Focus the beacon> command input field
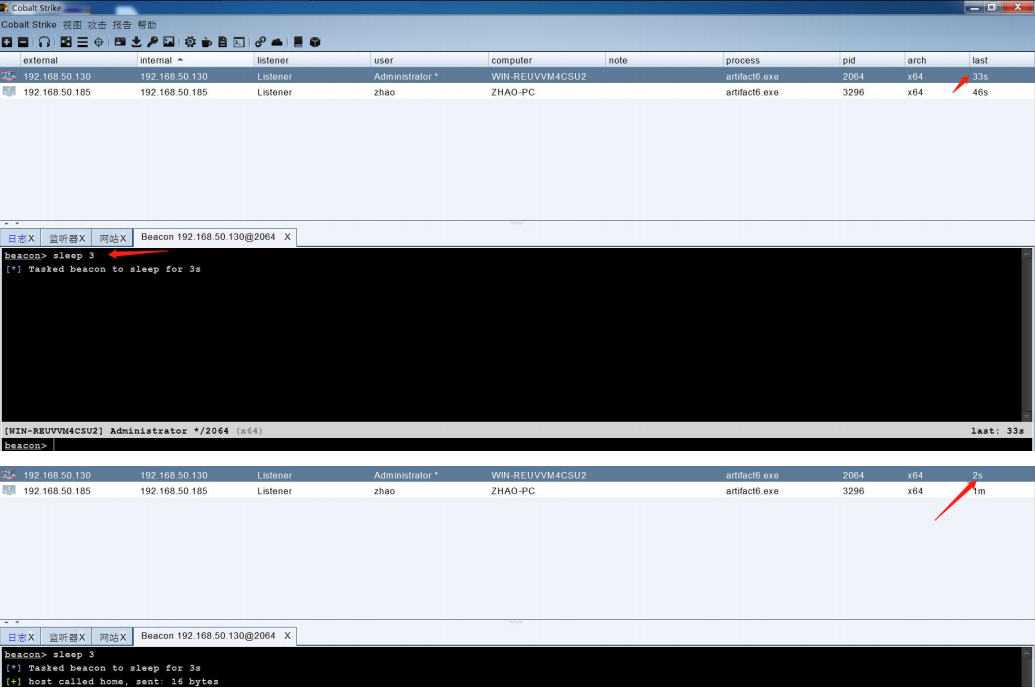The height and width of the screenshot is (689, 1035). tap(541, 445)
